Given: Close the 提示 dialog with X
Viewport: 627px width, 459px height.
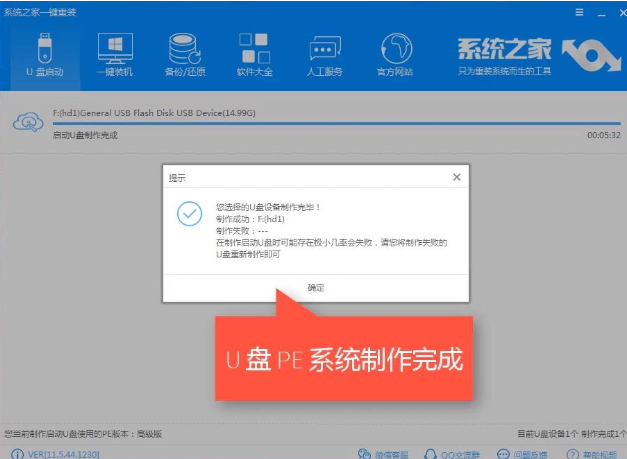Looking at the screenshot, I should (x=457, y=177).
